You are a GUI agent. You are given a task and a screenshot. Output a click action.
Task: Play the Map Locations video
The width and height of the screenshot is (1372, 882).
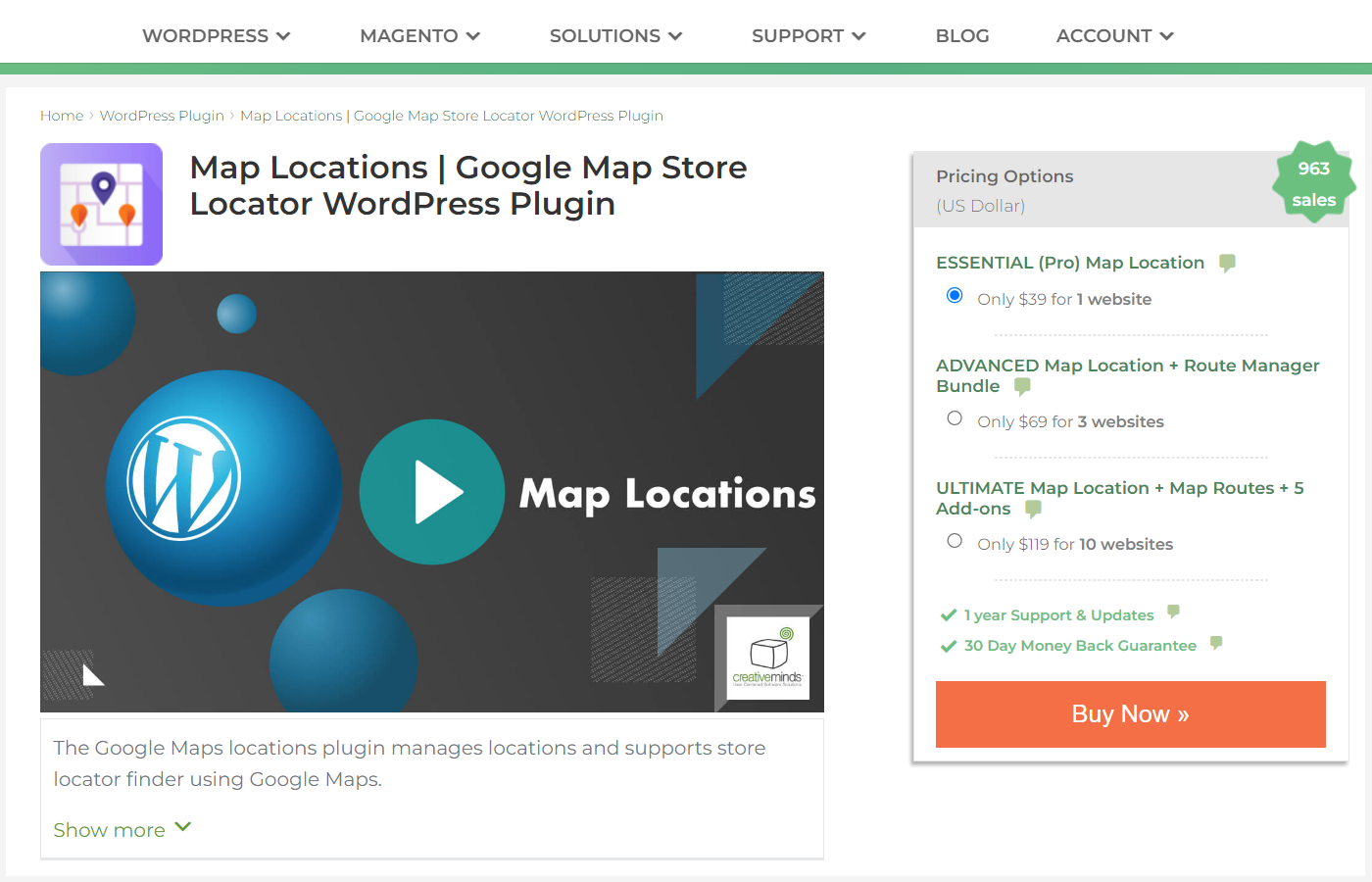[432, 492]
